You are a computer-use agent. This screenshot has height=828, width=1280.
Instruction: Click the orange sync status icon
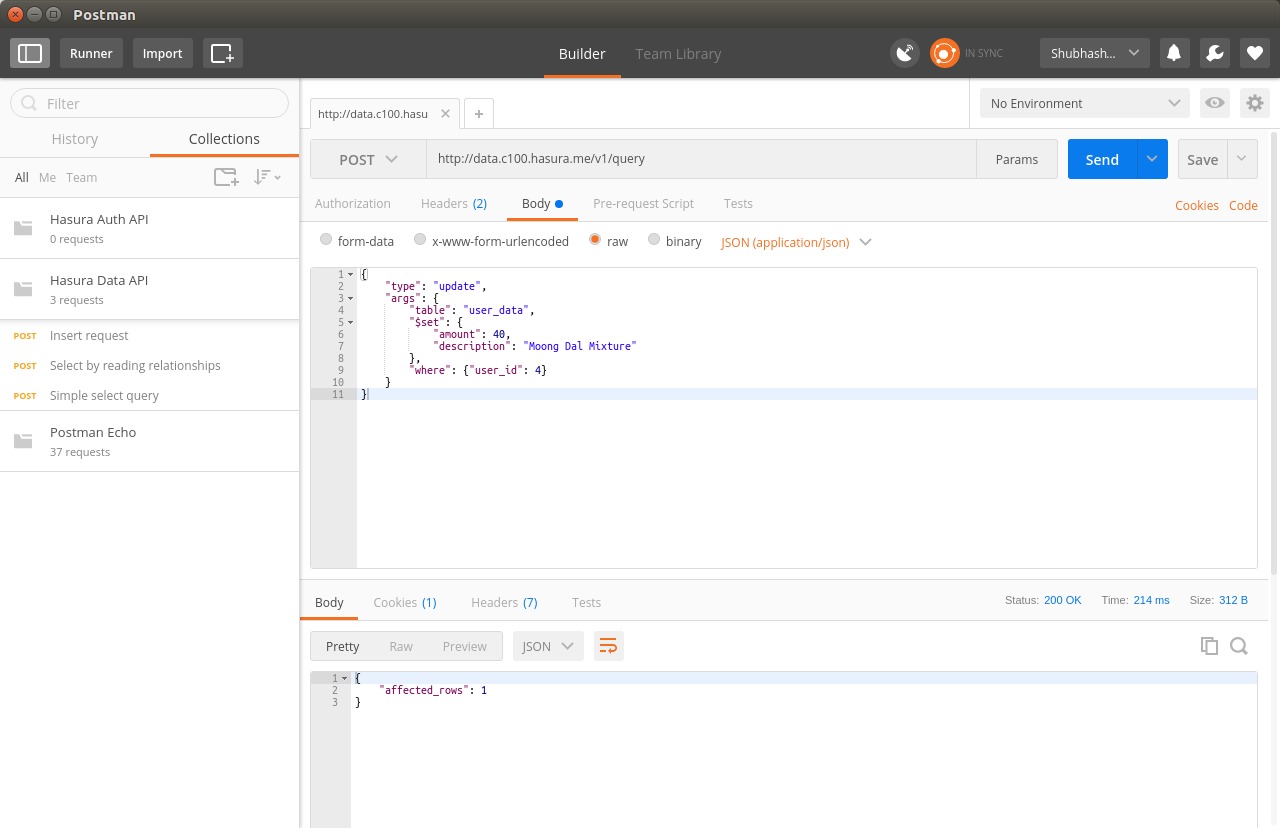[x=944, y=53]
